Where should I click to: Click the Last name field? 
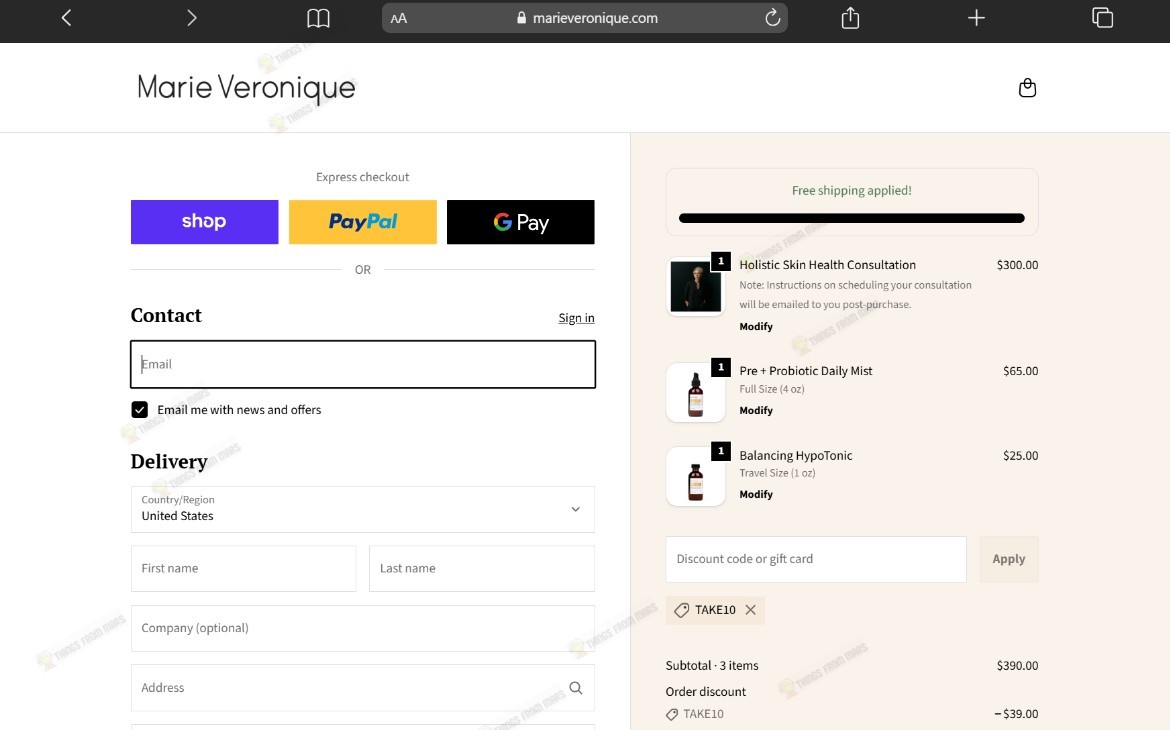pyautogui.click(x=482, y=568)
